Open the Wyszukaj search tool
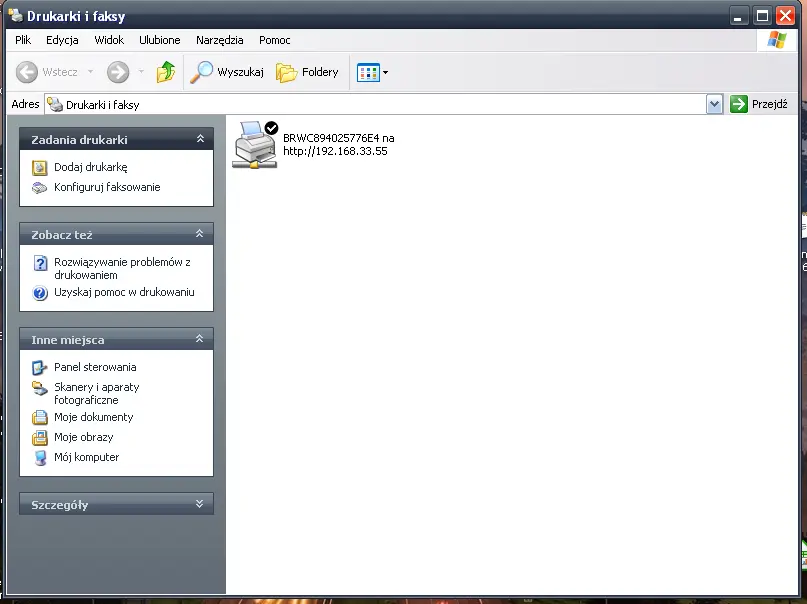The width and height of the screenshot is (807, 604). pyautogui.click(x=227, y=72)
